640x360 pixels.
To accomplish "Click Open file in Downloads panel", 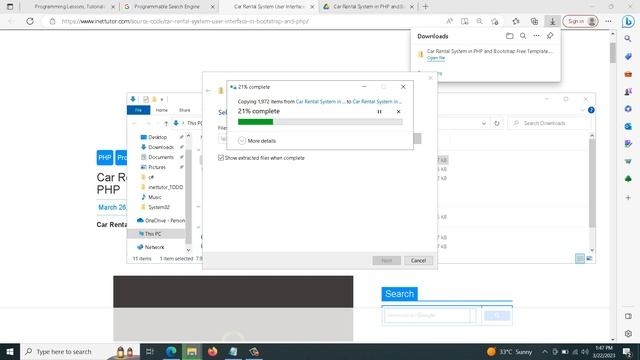I will point(436,58).
